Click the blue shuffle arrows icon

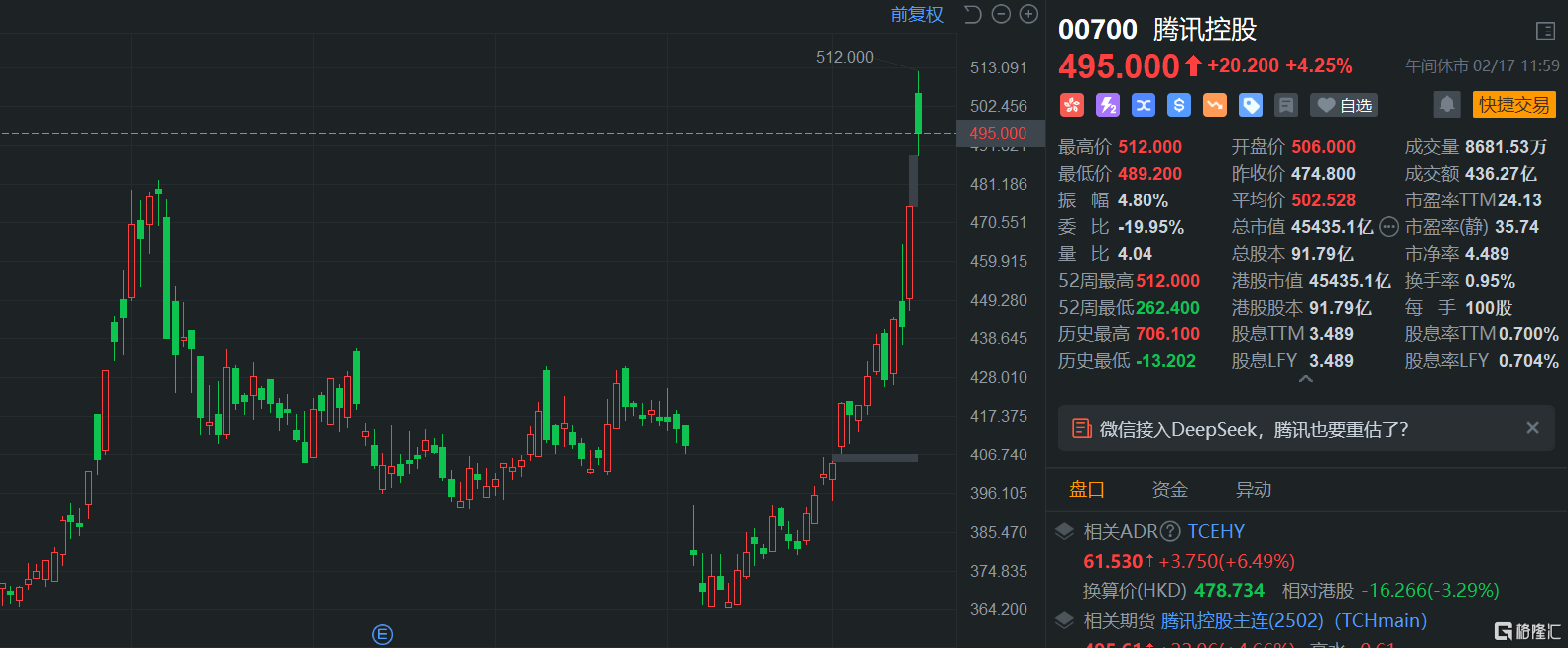click(x=1144, y=105)
